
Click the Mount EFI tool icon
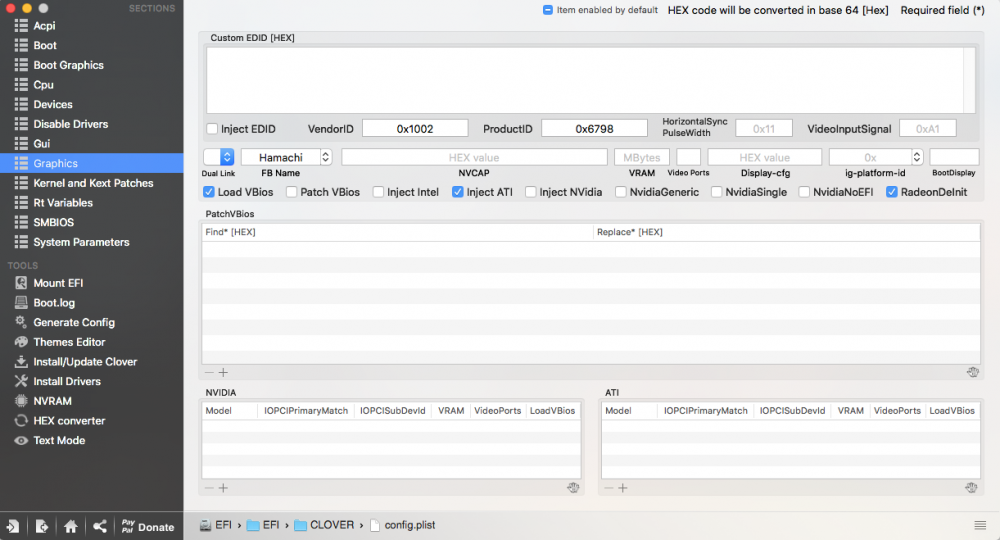click(21, 283)
